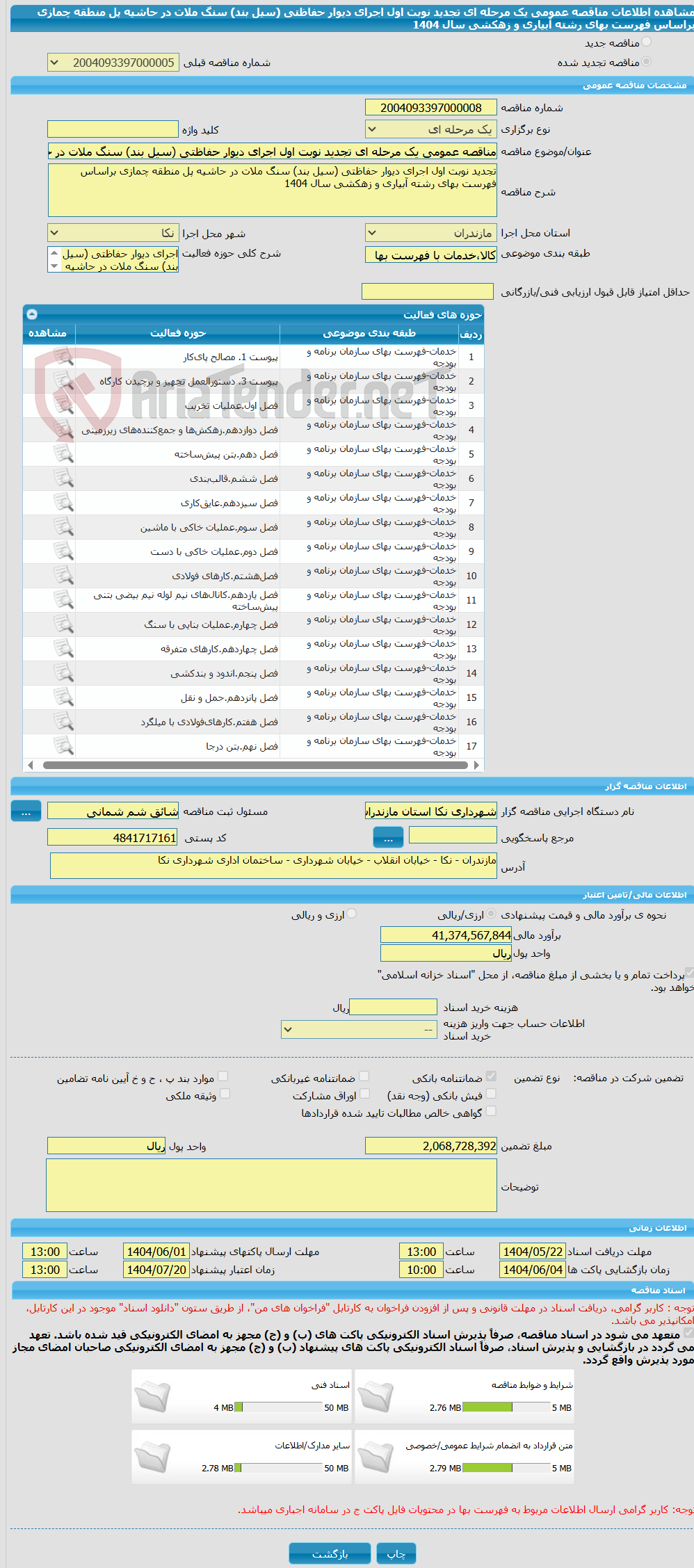Open the شهر محل اجرا dropdown
The image size is (694, 1568).
(x=113, y=233)
